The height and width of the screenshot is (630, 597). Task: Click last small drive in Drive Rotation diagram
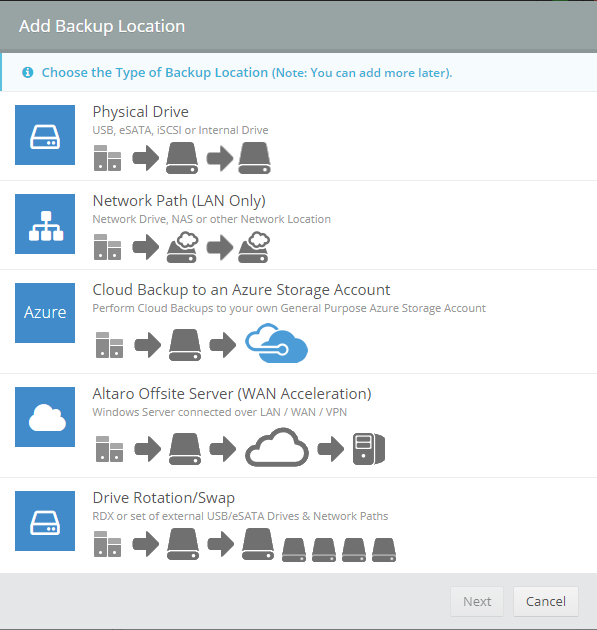(384, 550)
